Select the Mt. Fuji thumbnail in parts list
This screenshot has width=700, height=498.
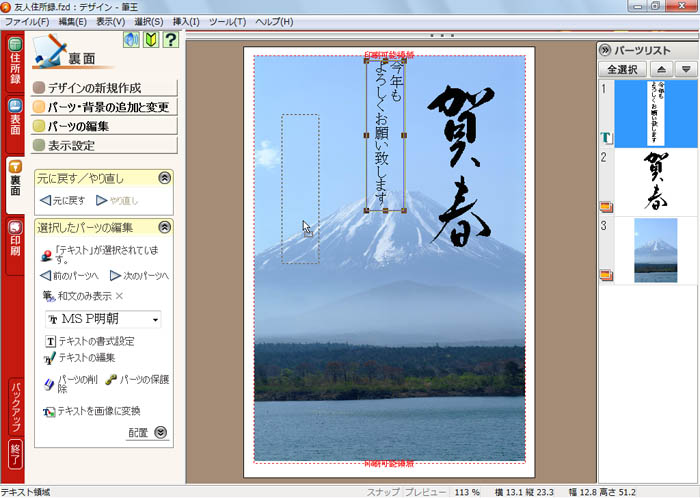click(x=655, y=250)
